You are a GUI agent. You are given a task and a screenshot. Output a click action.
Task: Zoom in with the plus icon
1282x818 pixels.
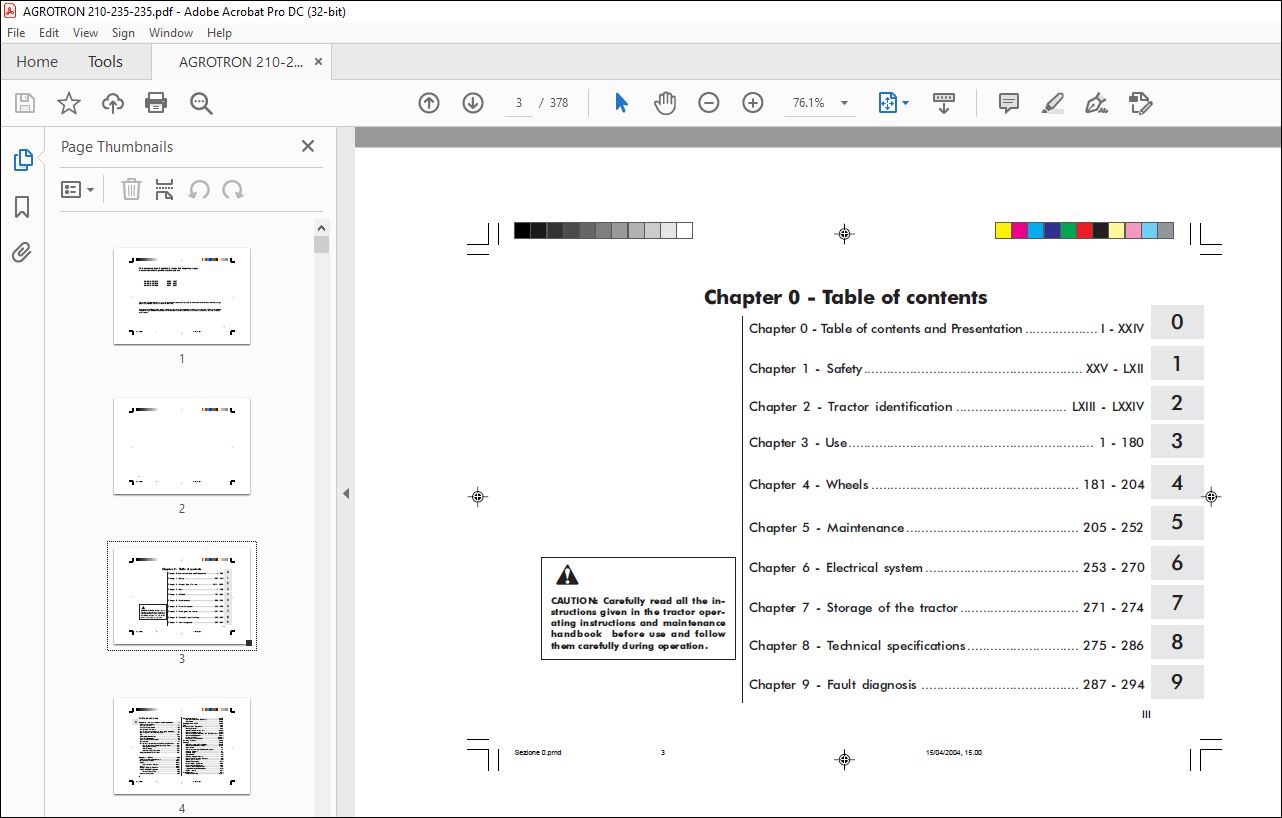(753, 103)
